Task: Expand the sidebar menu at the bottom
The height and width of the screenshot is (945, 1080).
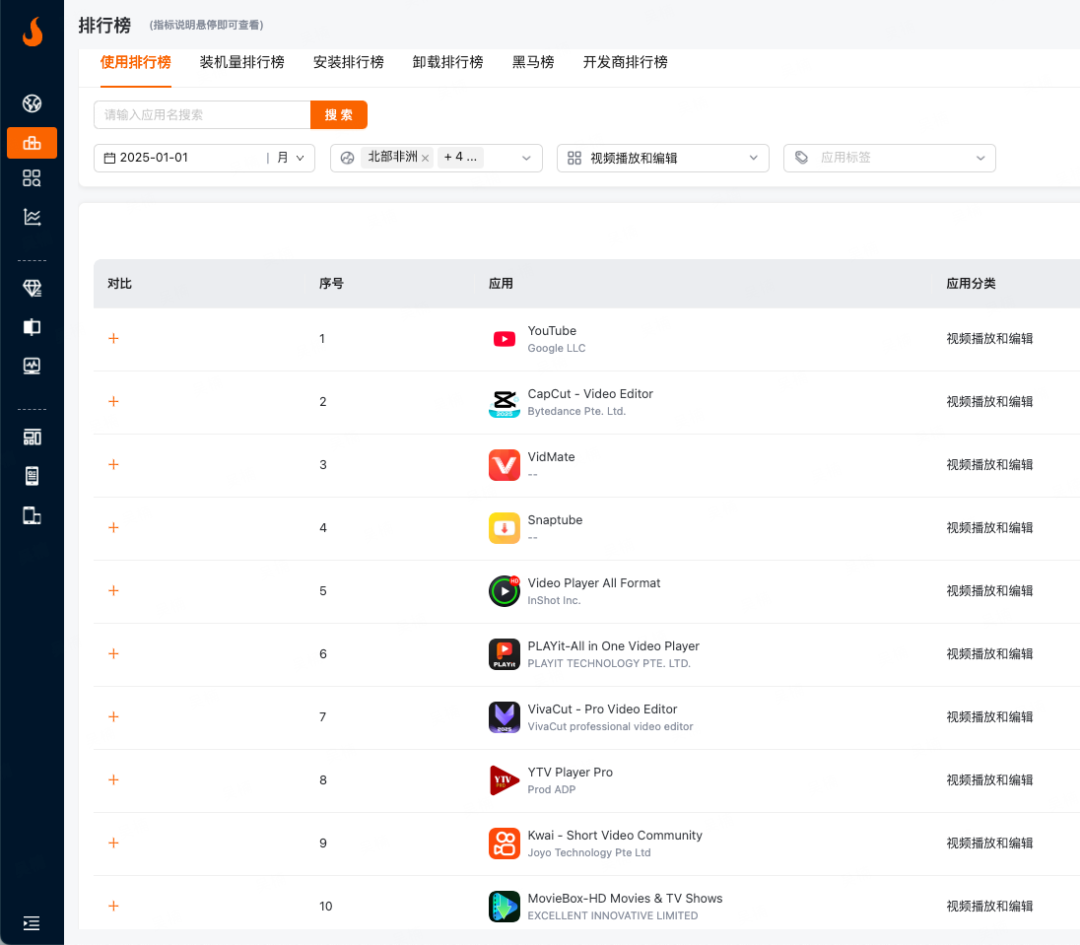Action: click(32, 922)
